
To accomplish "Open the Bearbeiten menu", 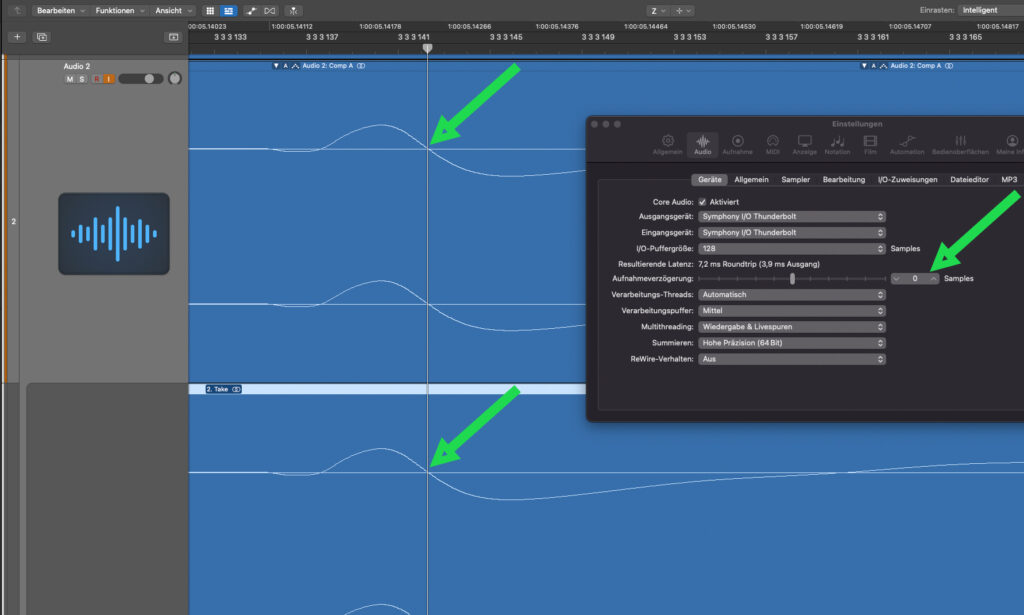I will [61, 10].
